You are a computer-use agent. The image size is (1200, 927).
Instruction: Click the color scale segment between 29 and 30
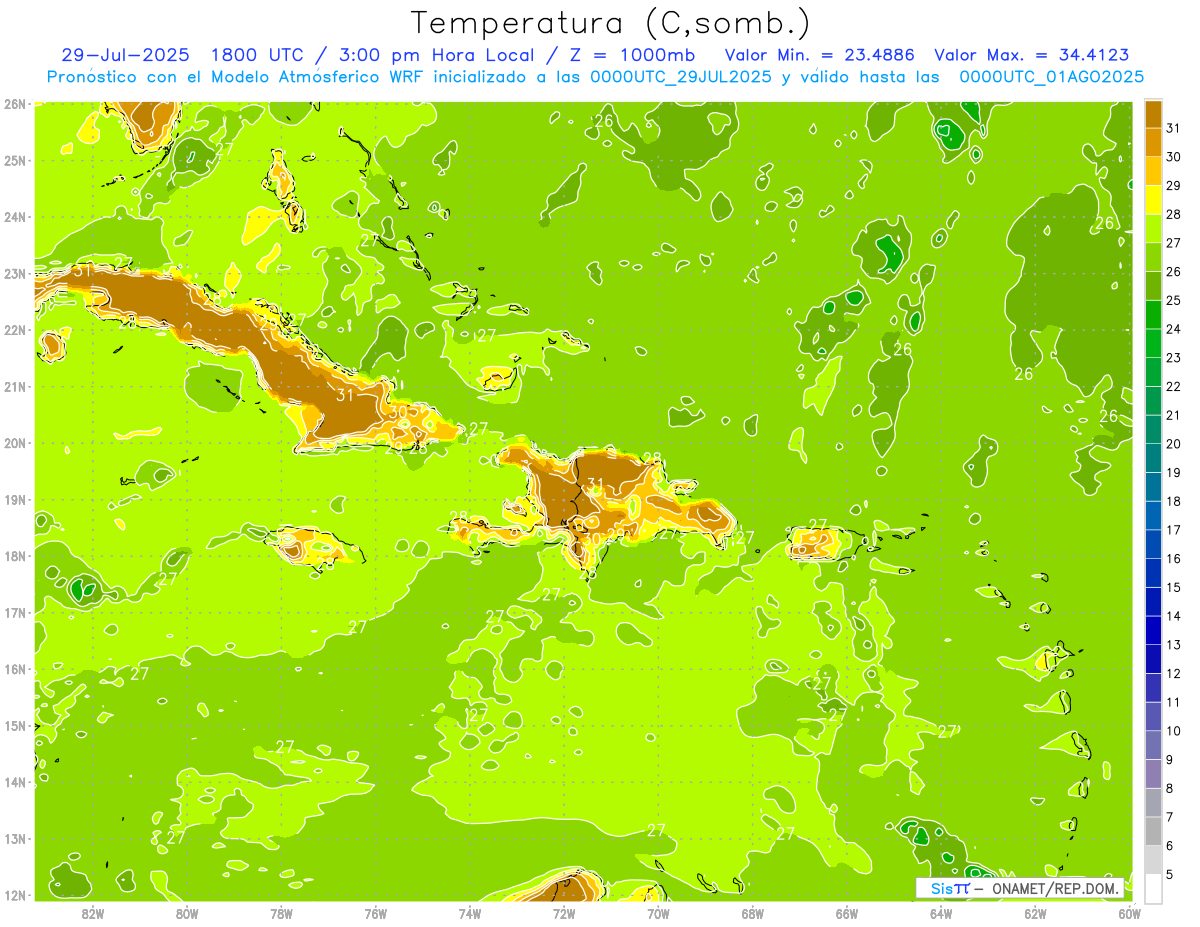coord(1153,171)
